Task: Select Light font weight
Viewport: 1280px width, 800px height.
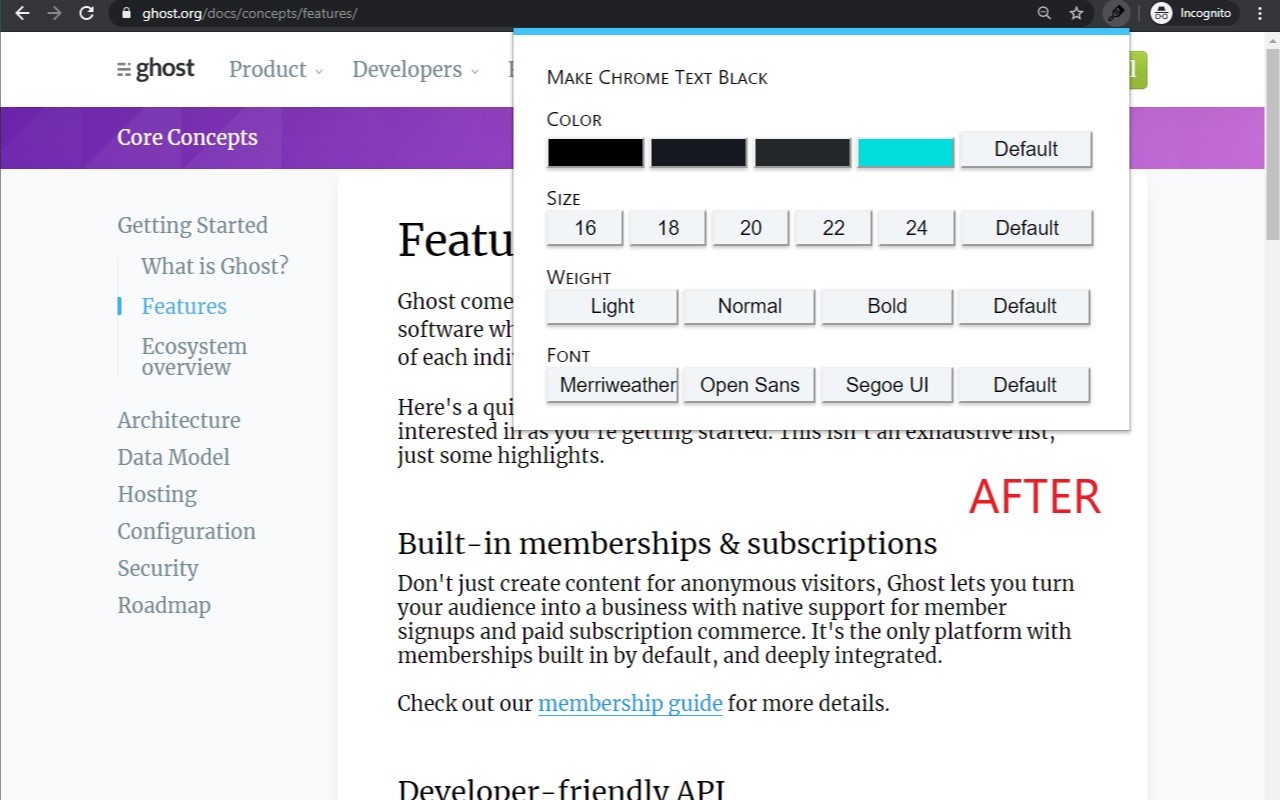Action: (x=612, y=306)
